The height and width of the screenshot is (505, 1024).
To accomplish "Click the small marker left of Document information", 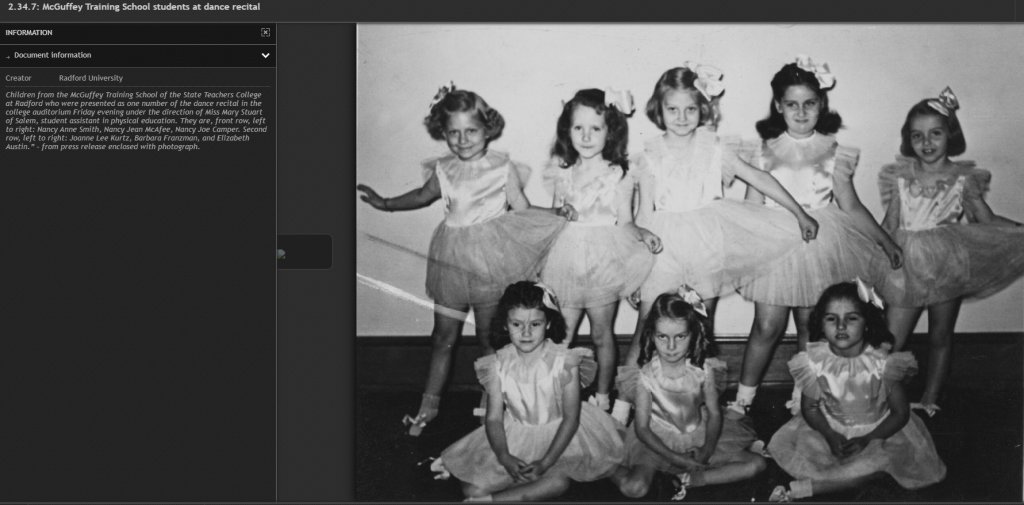I will point(8,56).
